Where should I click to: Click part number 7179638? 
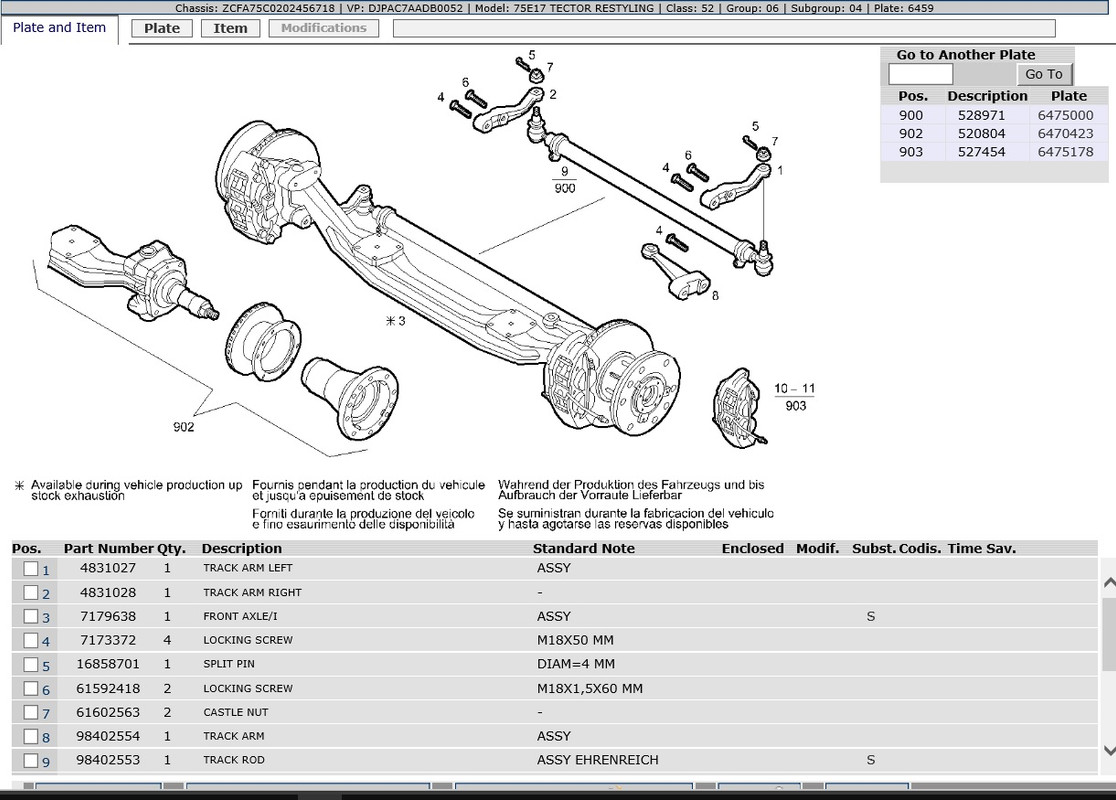(x=107, y=616)
